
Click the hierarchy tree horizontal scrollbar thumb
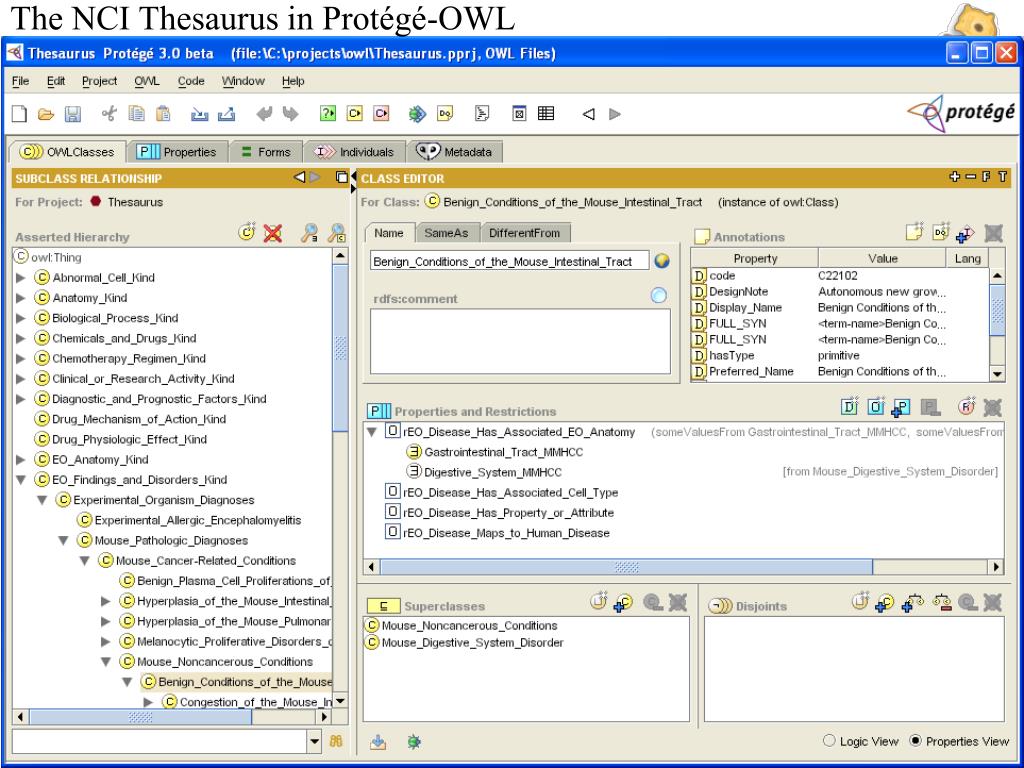click(140, 716)
